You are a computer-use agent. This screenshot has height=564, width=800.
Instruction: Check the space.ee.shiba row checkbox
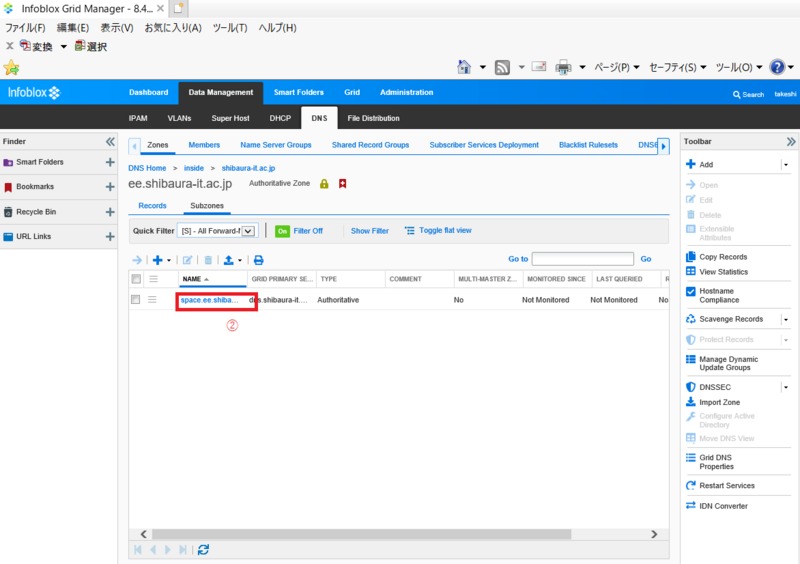pyautogui.click(x=135, y=300)
